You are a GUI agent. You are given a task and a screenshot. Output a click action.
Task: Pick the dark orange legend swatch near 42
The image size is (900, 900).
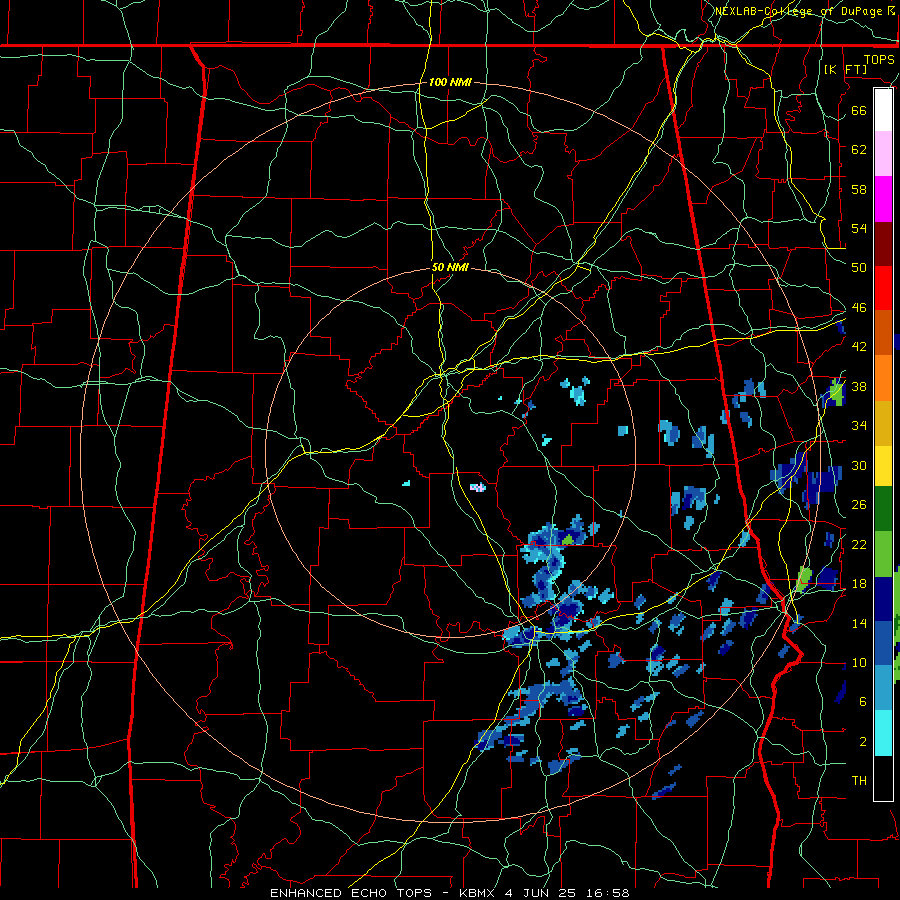click(x=883, y=333)
